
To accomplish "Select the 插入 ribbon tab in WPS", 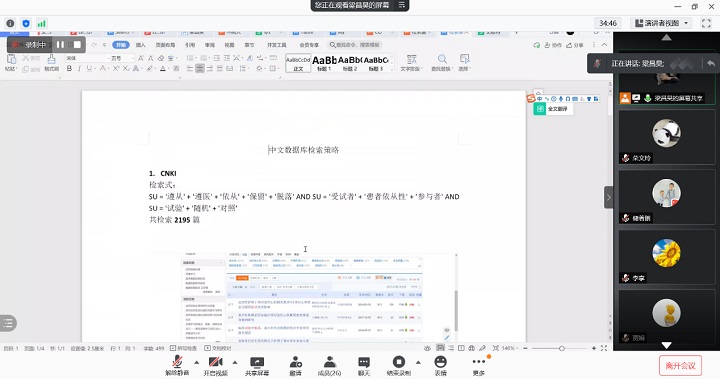I will (x=141, y=45).
